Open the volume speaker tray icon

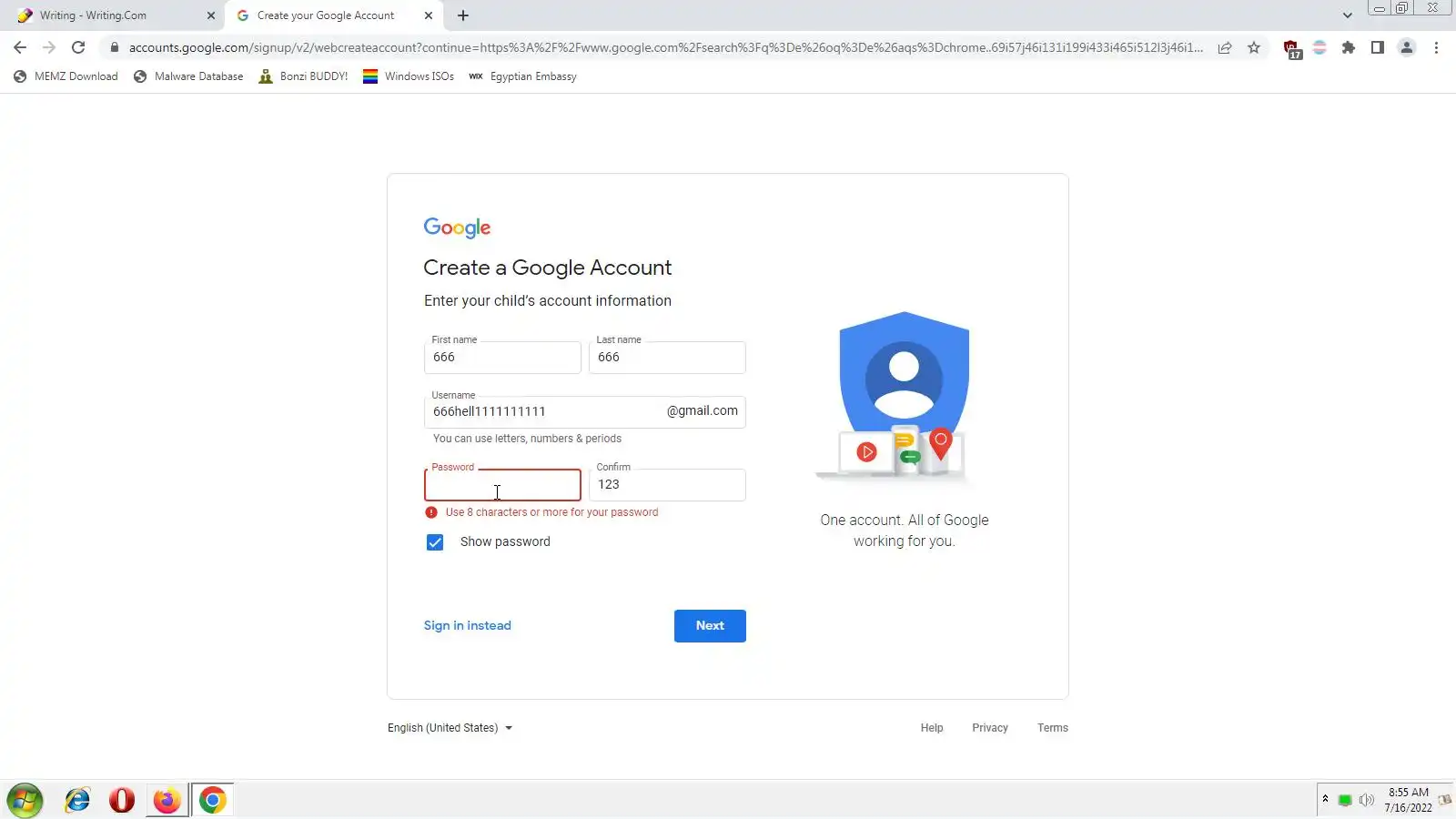1366,801
